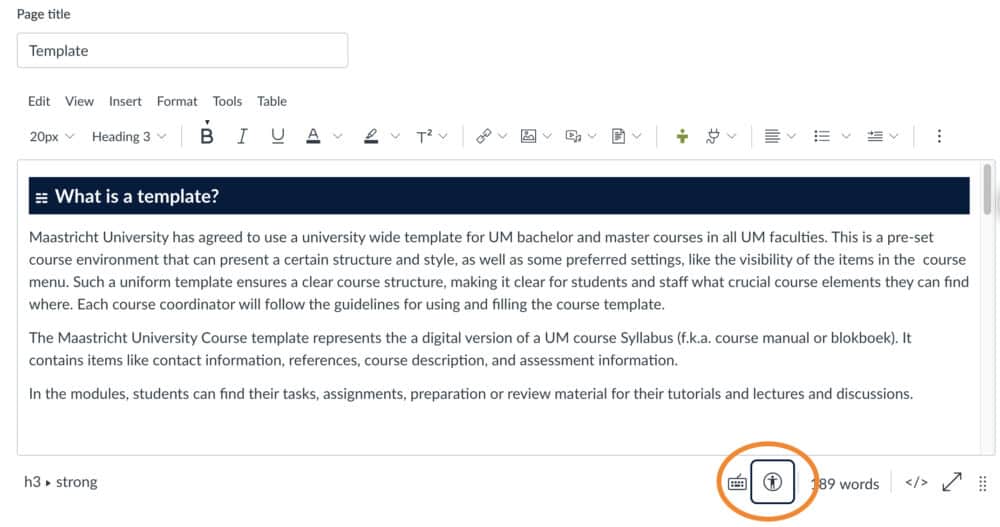Open the Heading 3 block format dropdown
Image resolution: width=1000 pixels, height=527 pixels.
129,137
